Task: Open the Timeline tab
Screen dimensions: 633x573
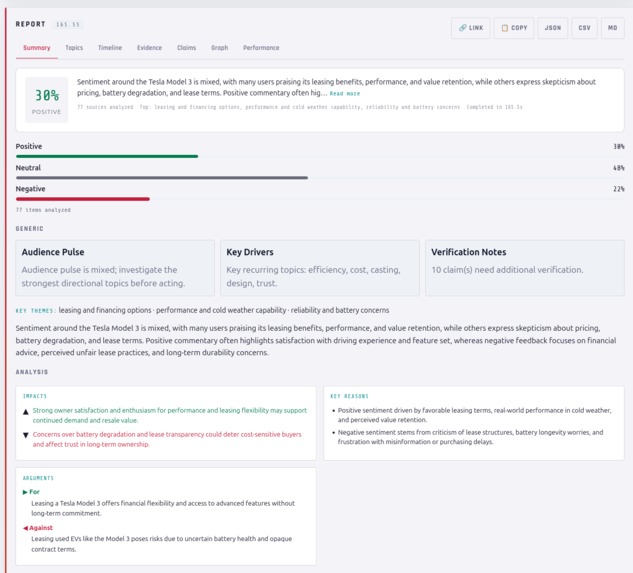Action: 110,48
